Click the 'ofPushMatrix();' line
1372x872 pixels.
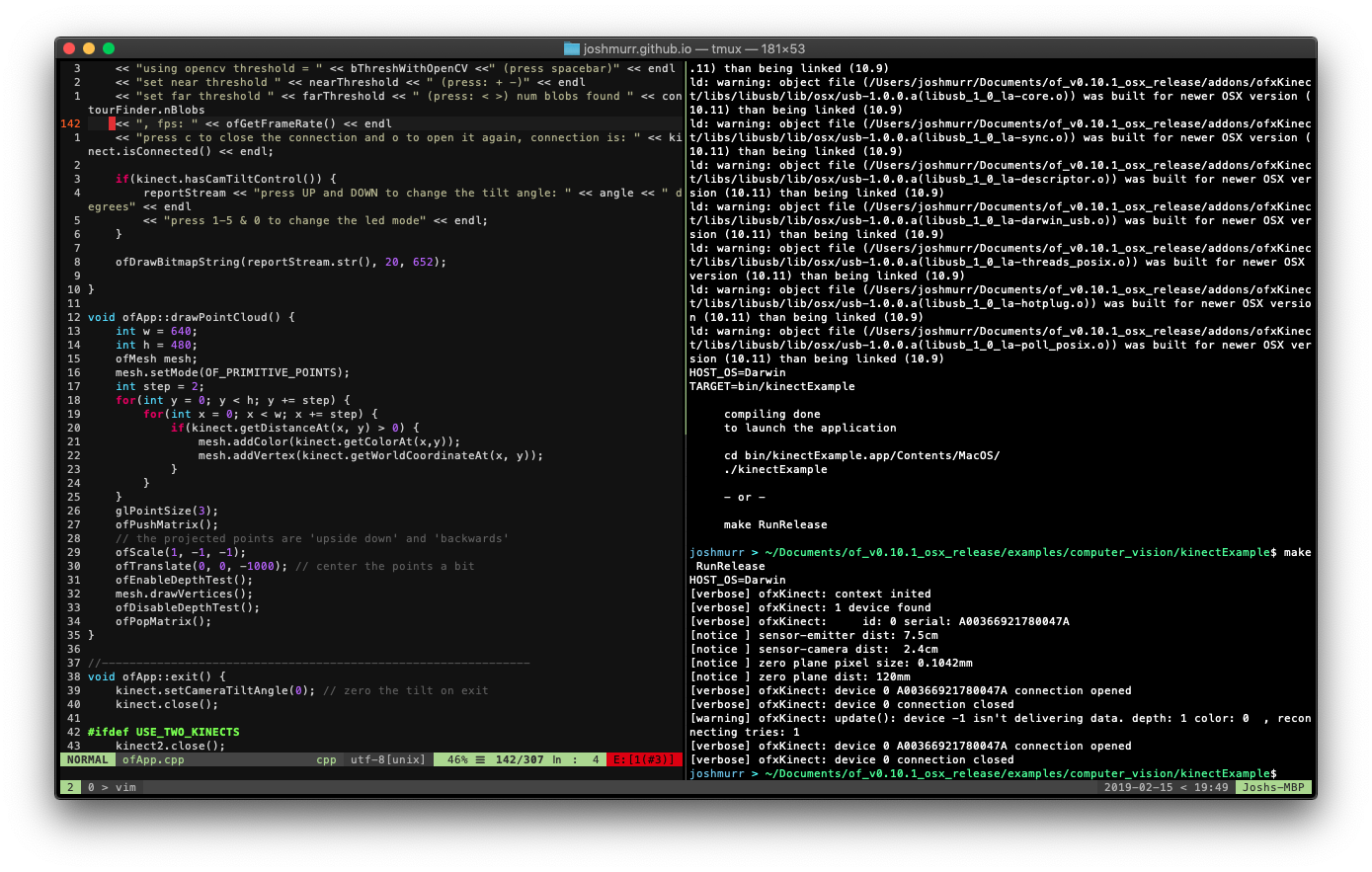tap(167, 524)
